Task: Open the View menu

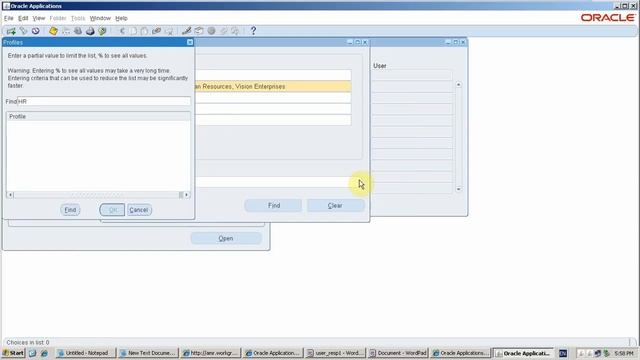Action: [x=39, y=18]
